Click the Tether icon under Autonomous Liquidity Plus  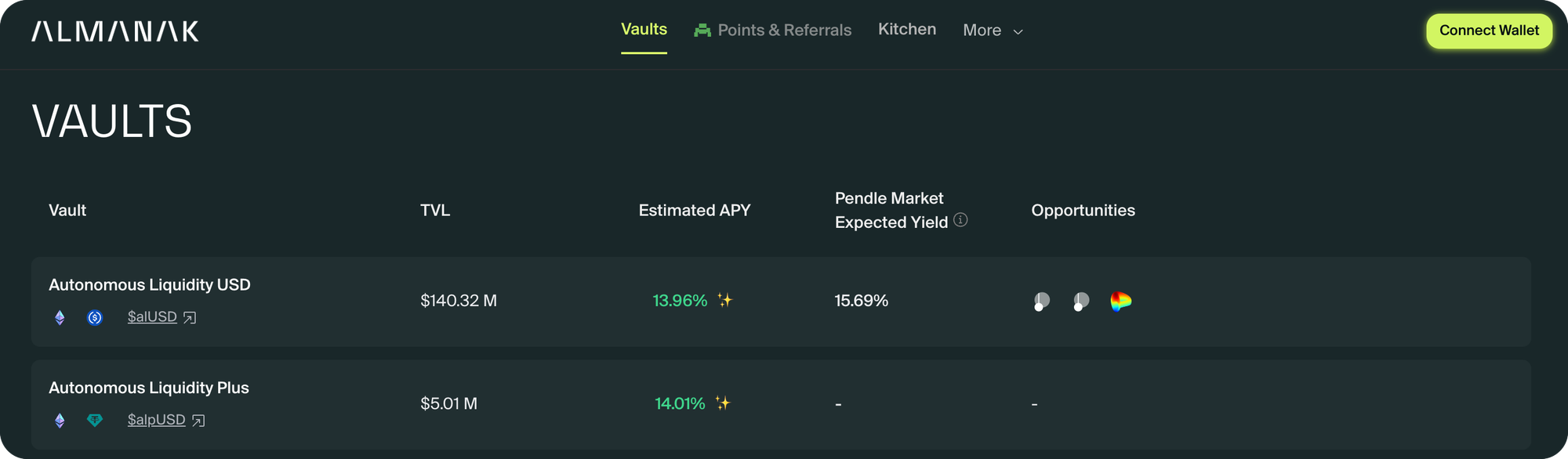95,421
